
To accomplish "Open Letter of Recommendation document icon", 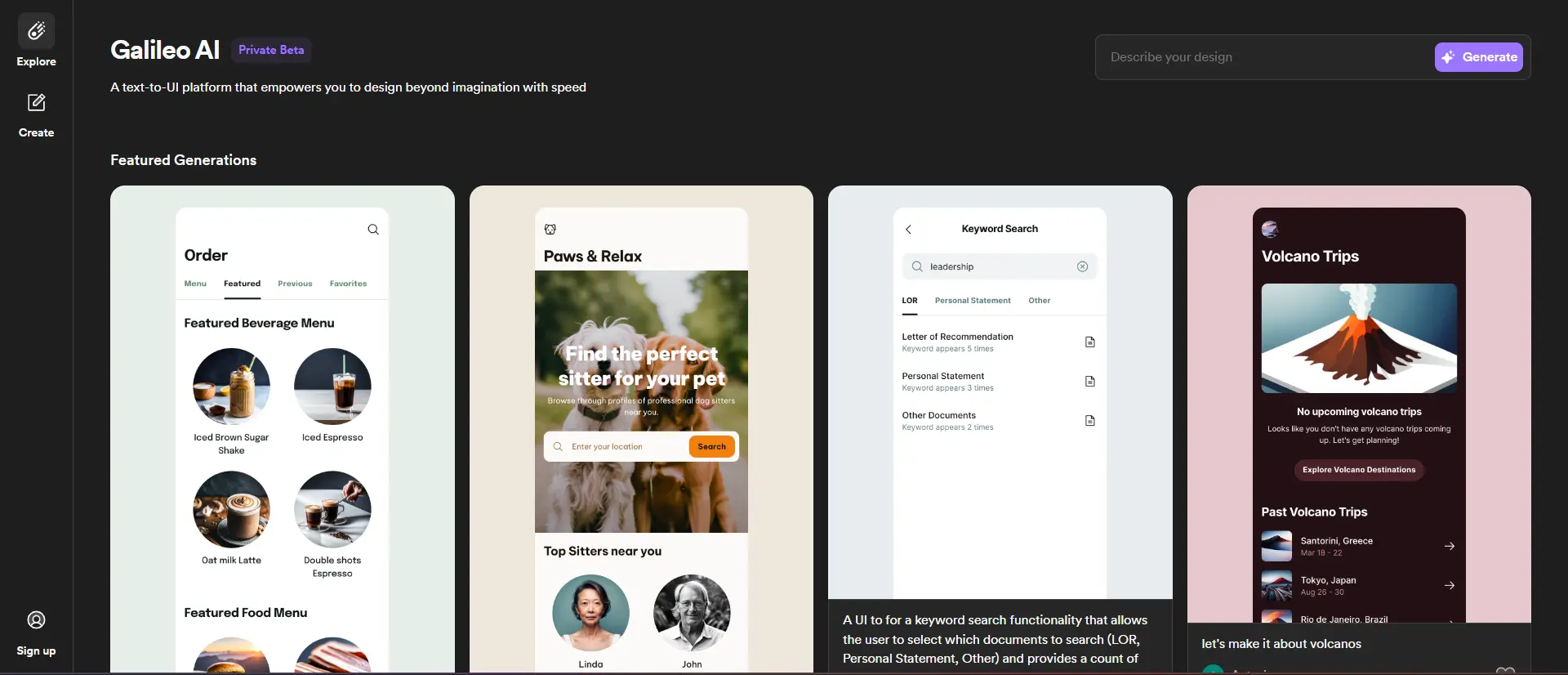I will point(1089,342).
